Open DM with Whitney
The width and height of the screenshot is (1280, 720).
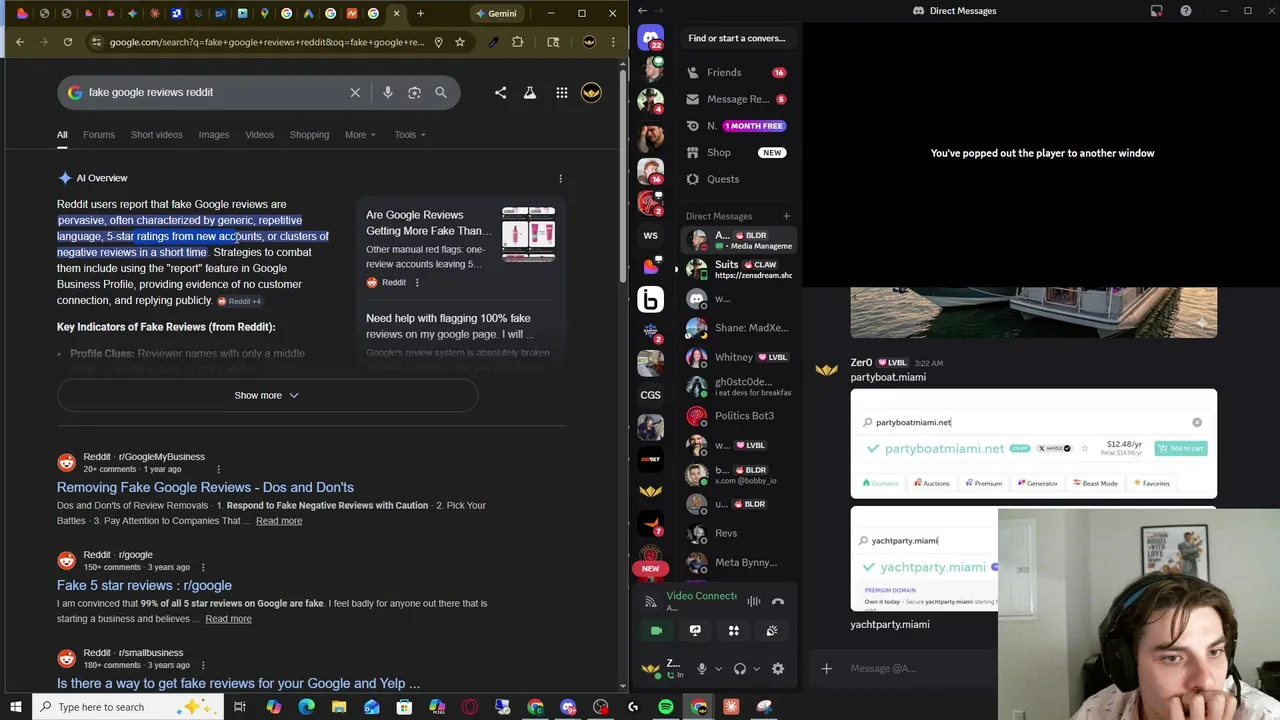(x=737, y=357)
